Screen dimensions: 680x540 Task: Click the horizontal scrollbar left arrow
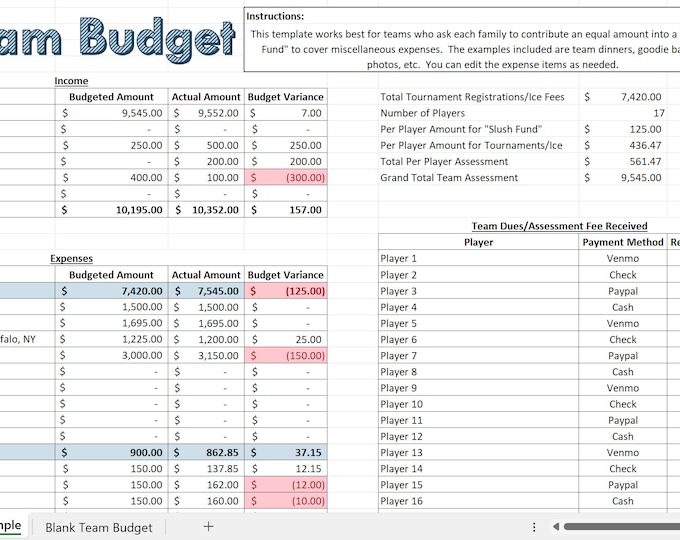point(556,527)
